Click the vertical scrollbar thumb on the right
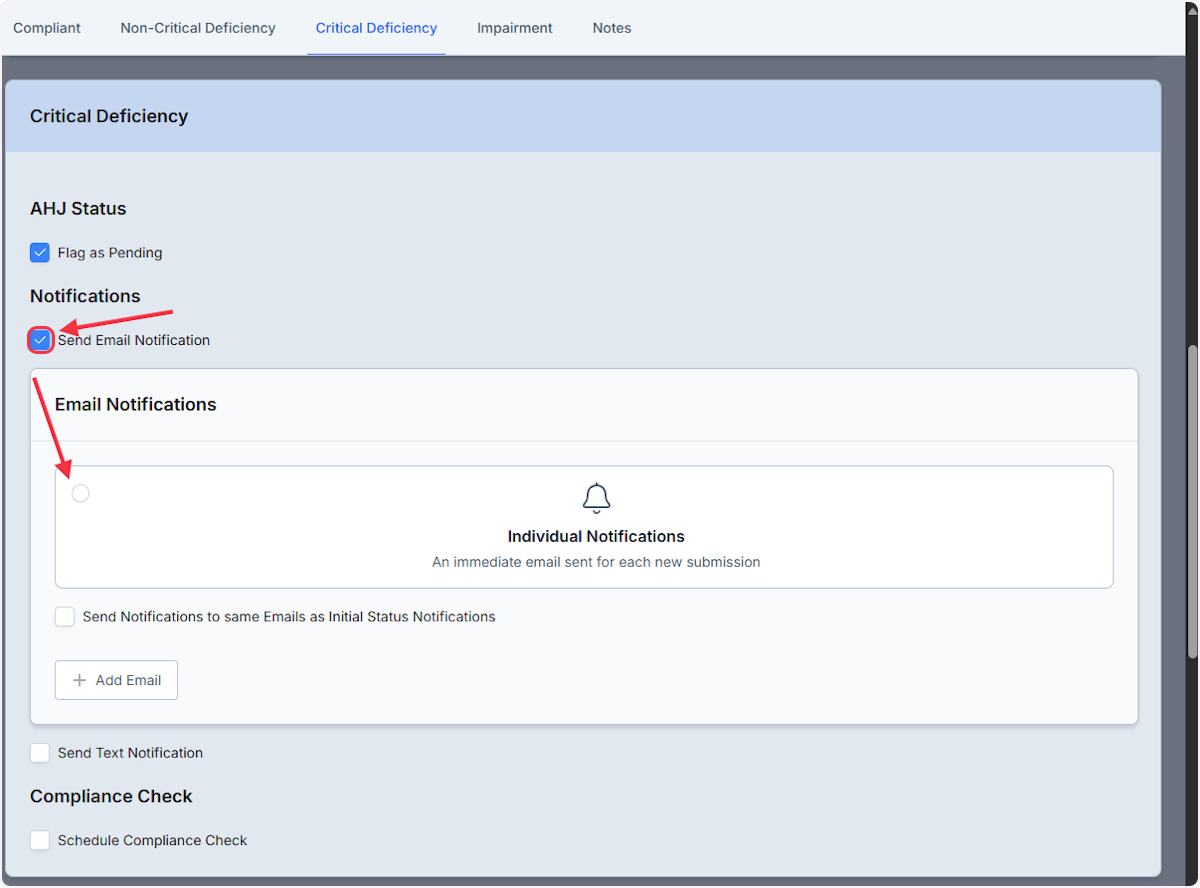 (x=1192, y=501)
